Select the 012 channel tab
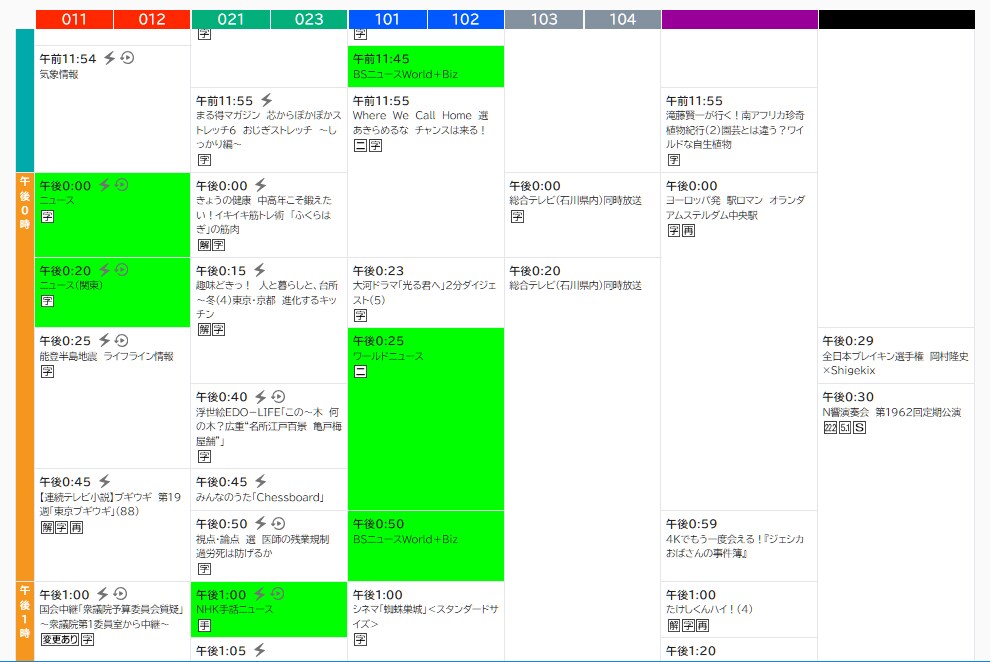Viewport: 990px width, 662px height. pyautogui.click(x=152, y=20)
